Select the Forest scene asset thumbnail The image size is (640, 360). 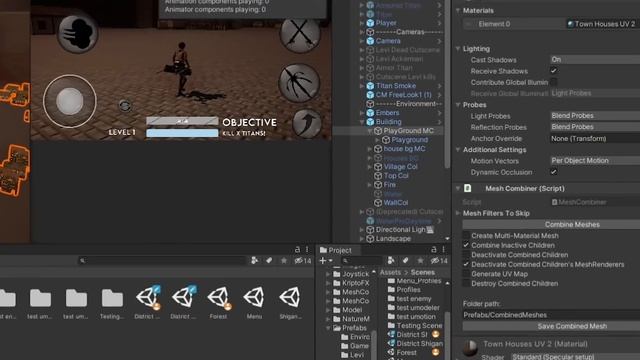tap(218, 298)
